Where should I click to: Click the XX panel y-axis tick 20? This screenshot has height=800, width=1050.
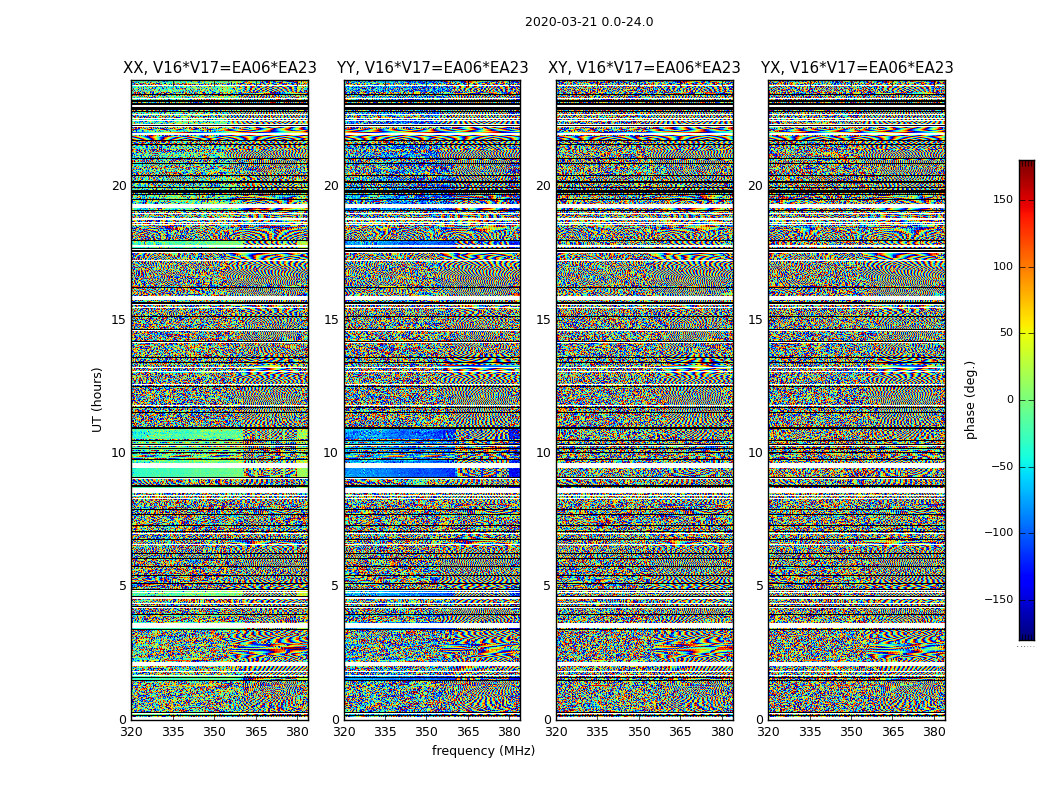tap(119, 186)
